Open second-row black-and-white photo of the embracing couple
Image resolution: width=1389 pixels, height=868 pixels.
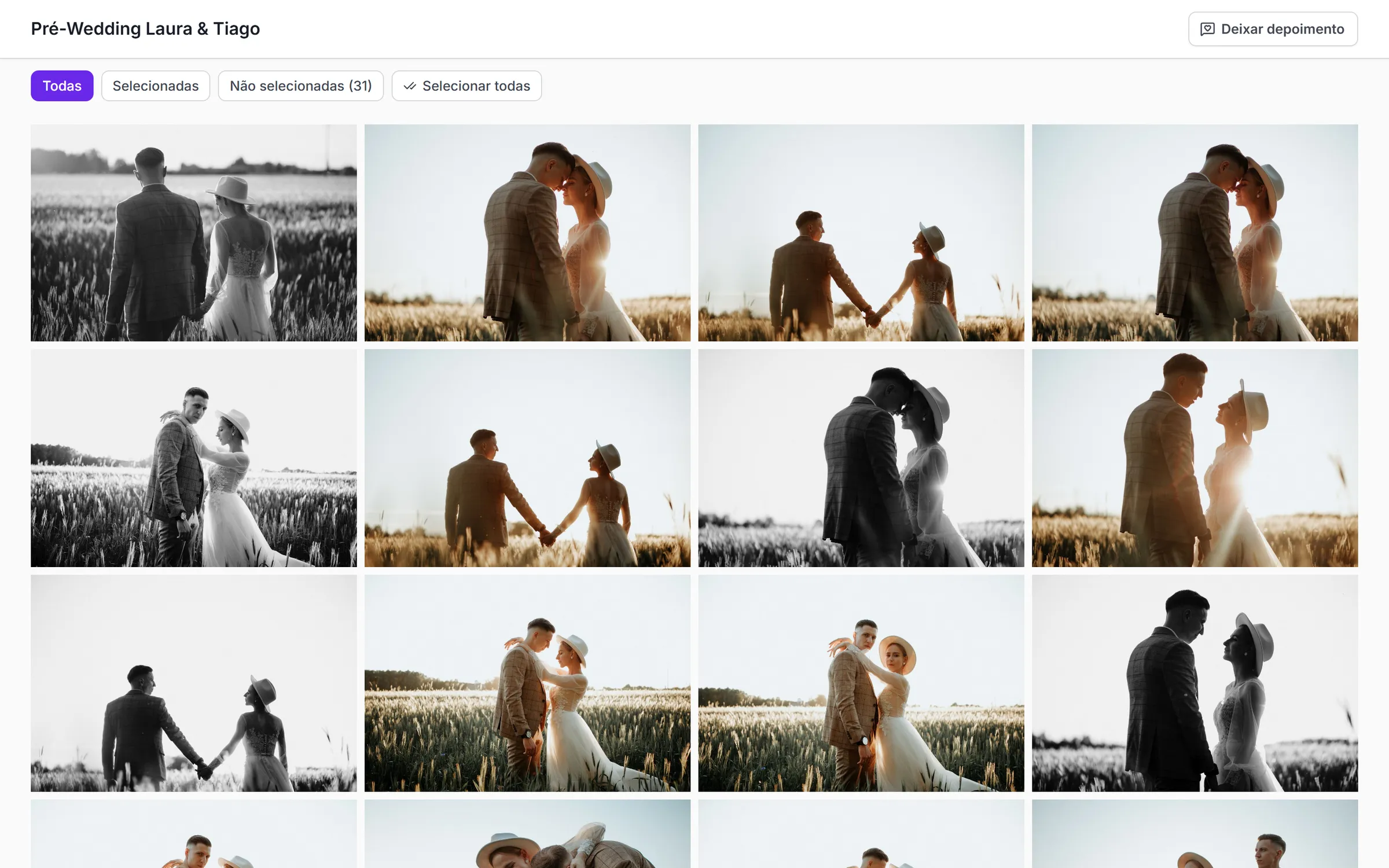pos(194,458)
